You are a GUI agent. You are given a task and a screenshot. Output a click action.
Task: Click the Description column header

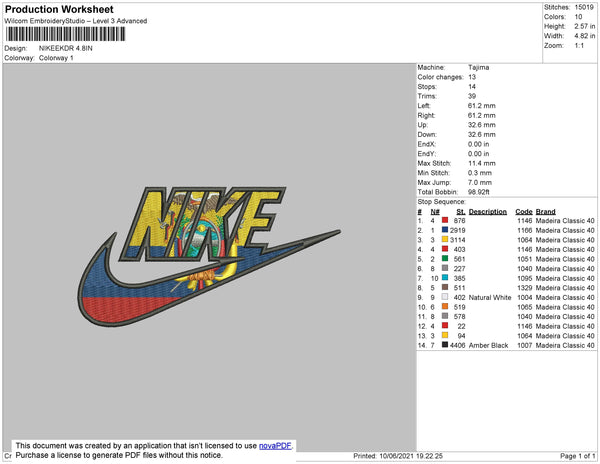pos(488,212)
